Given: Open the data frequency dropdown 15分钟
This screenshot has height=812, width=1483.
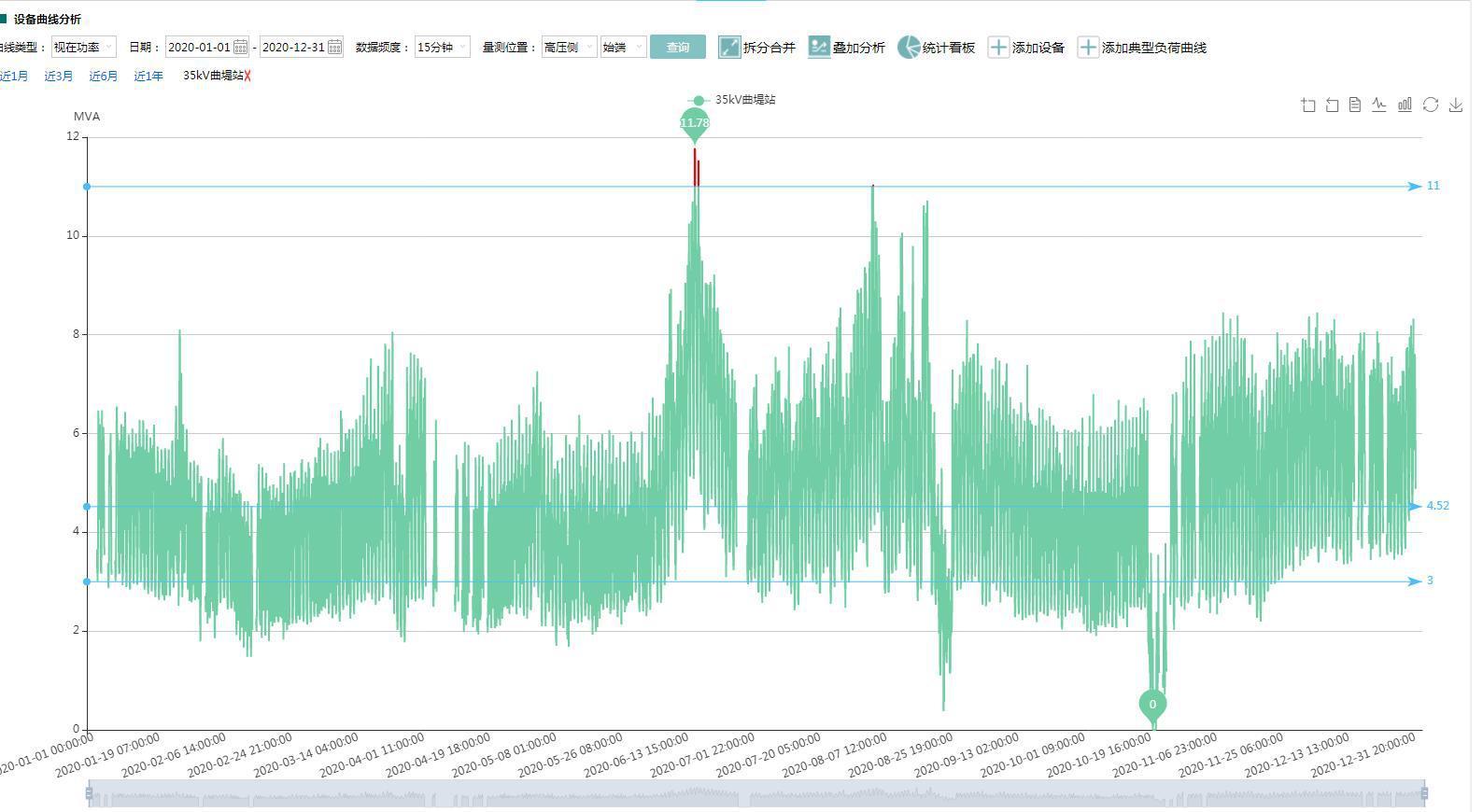Looking at the screenshot, I should 442,47.
